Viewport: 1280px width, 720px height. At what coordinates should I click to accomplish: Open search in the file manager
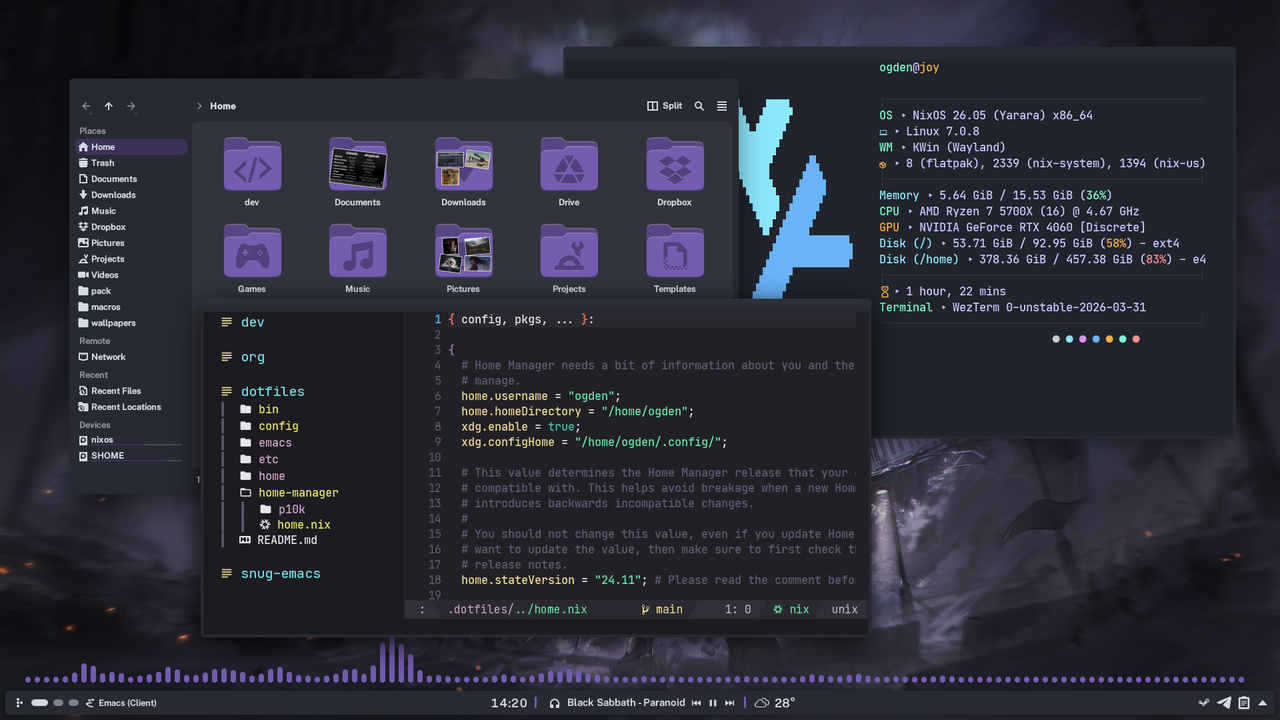tap(699, 106)
